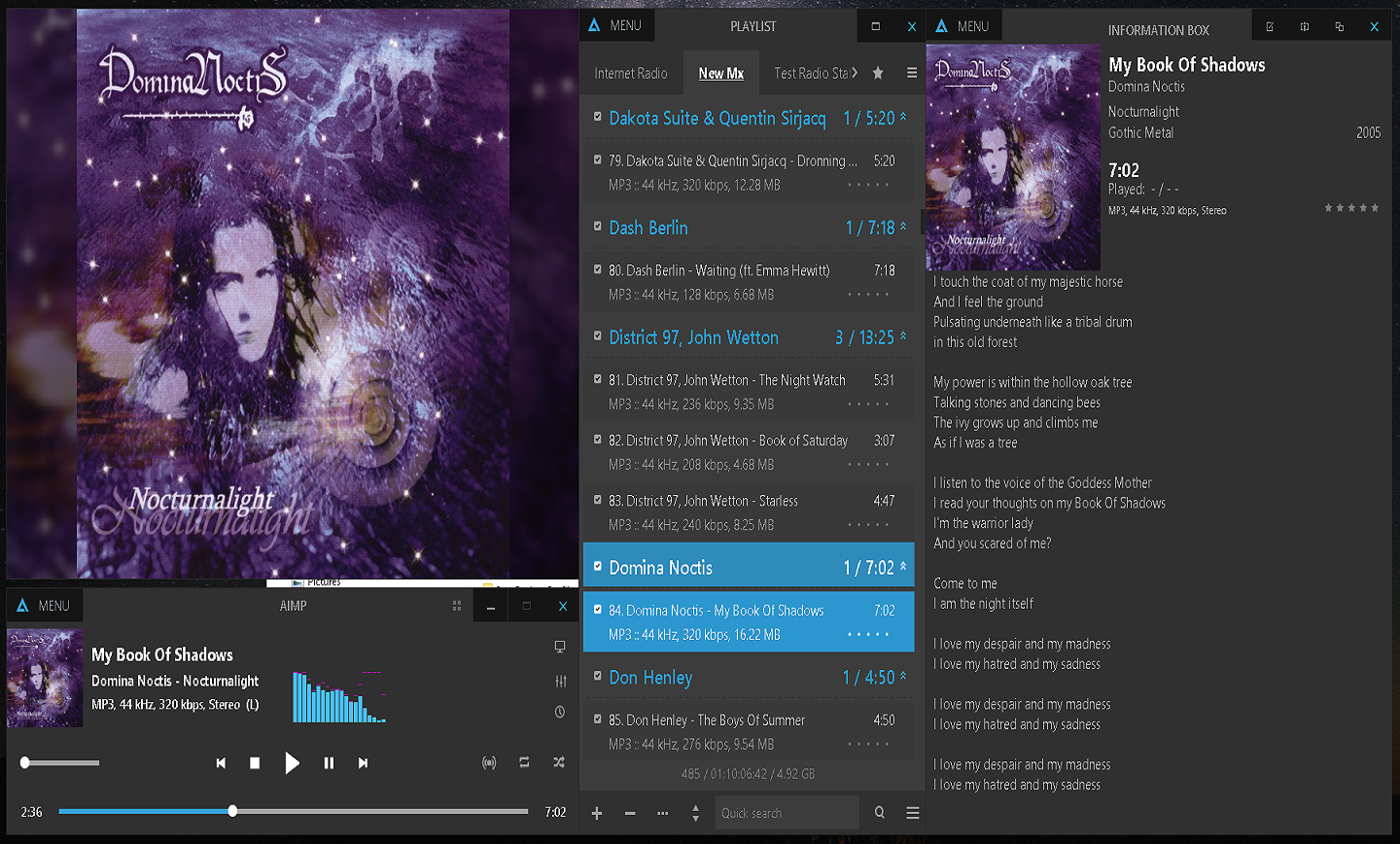Screen dimensions: 1400x844
Task: Open the playlist footer hamburger menu
Action: [x=912, y=813]
